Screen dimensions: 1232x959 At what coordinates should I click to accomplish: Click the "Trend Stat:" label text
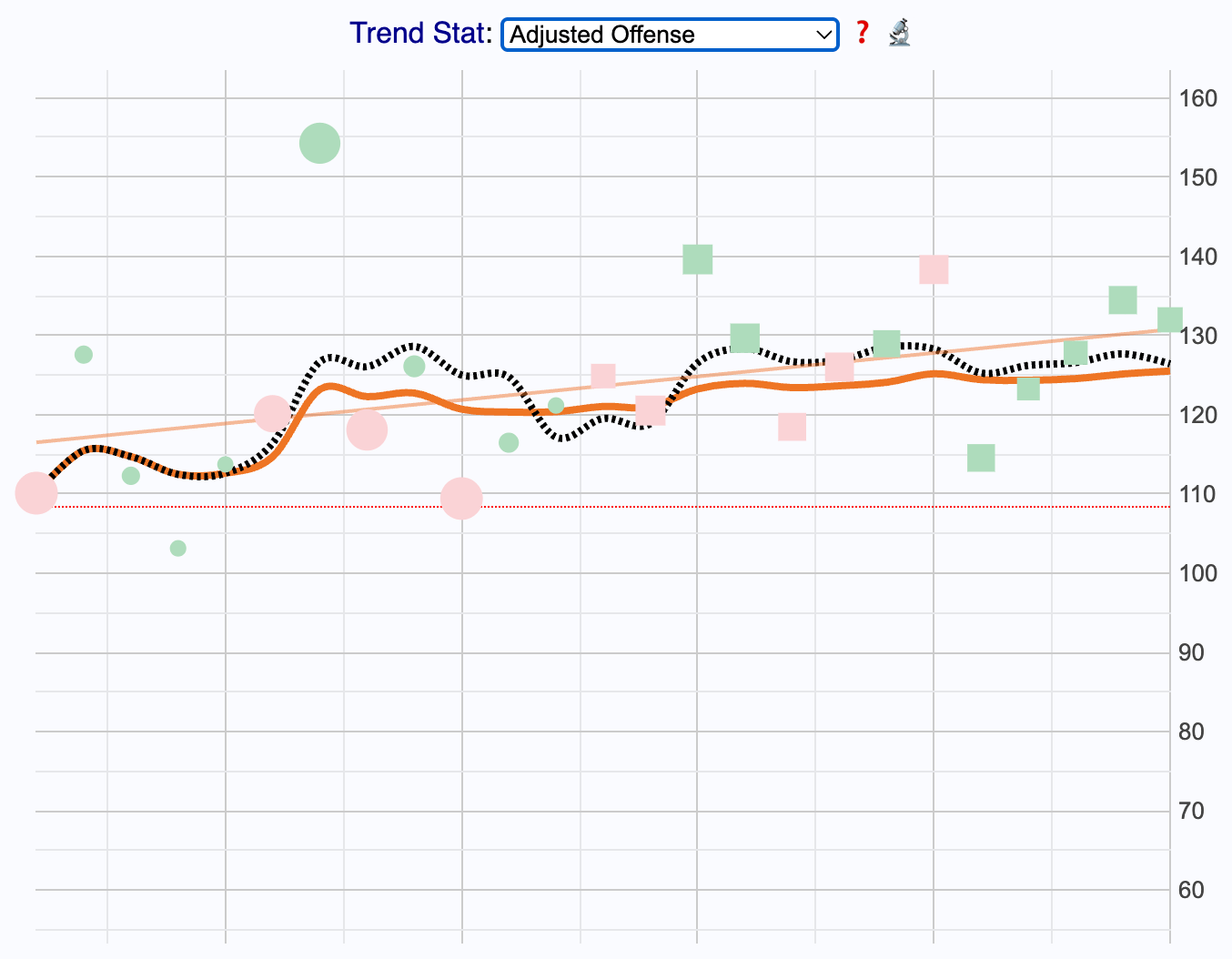[x=420, y=34]
